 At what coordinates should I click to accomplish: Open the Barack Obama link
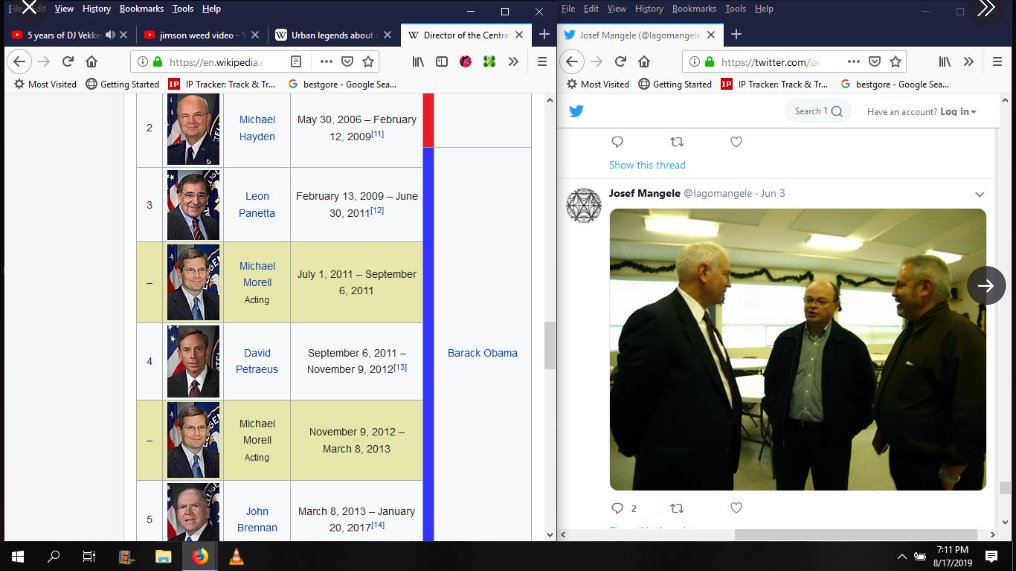pyautogui.click(x=482, y=353)
